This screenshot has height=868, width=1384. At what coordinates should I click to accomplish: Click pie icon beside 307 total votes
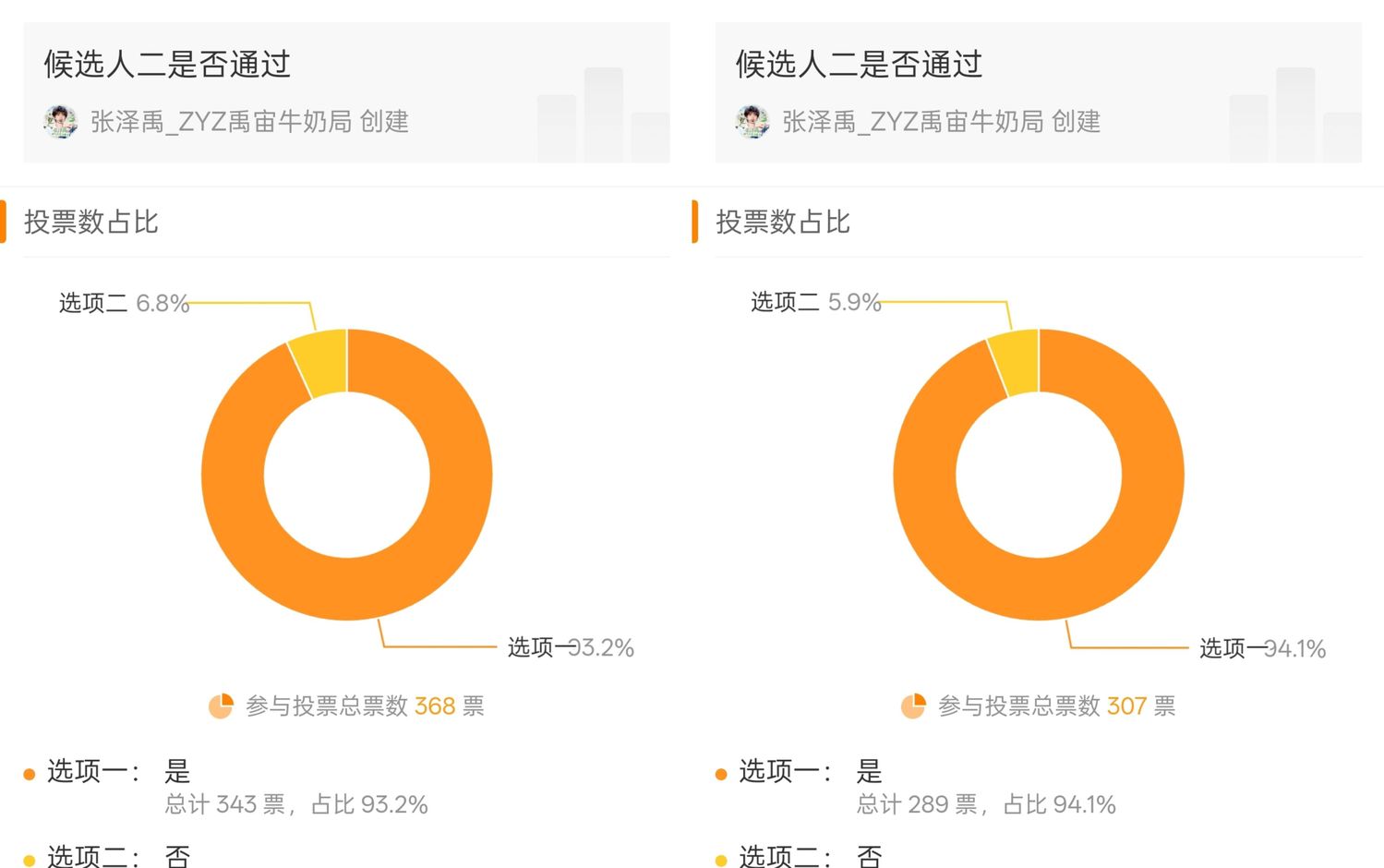tap(913, 706)
